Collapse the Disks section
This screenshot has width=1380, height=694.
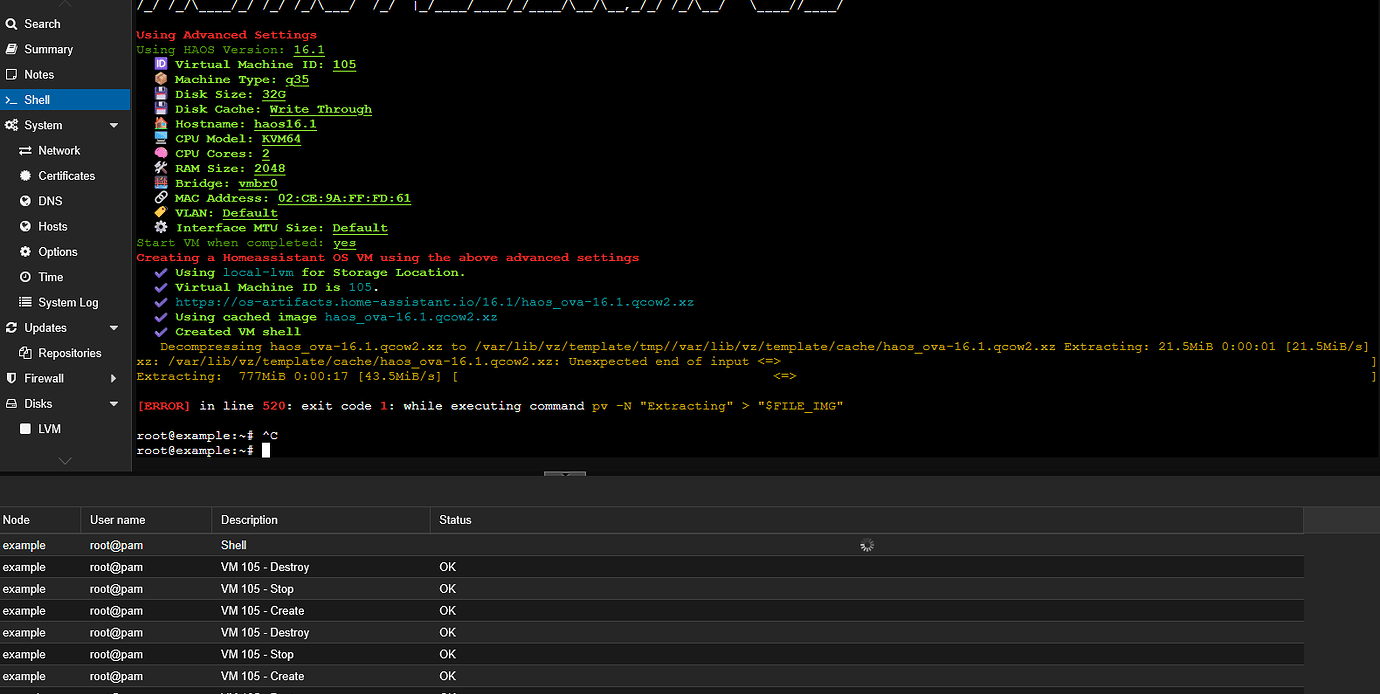113,403
